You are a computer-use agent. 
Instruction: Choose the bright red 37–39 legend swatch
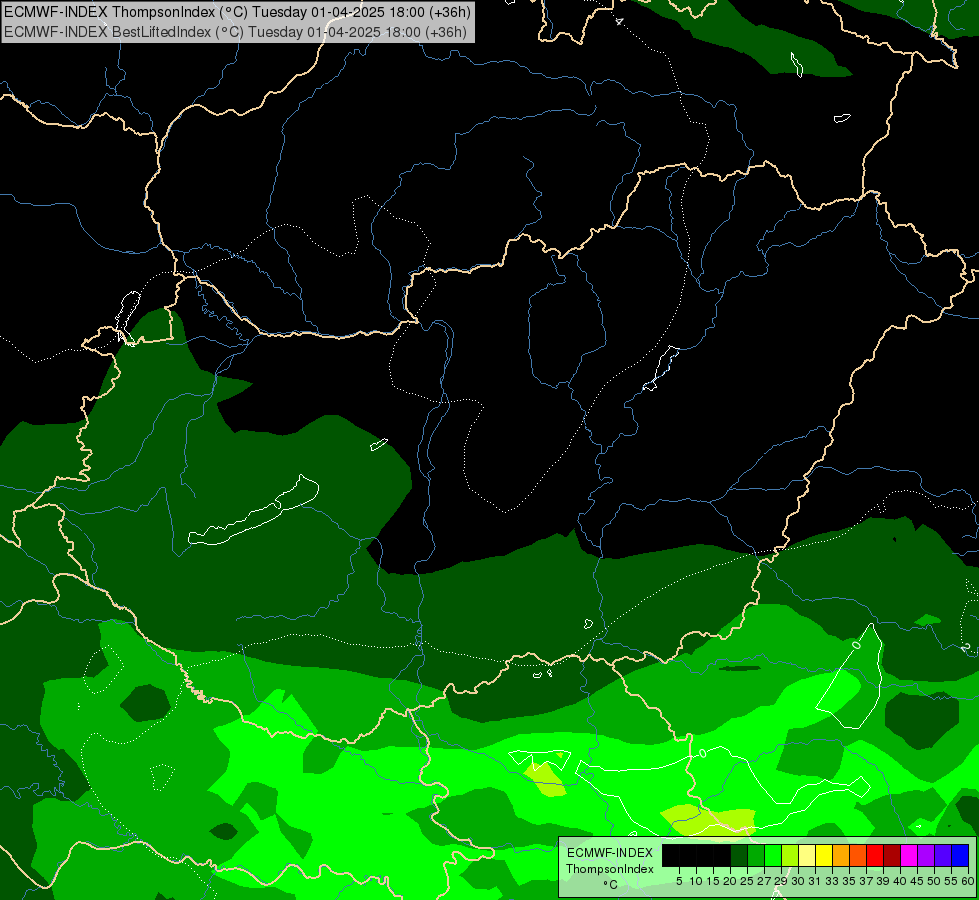pos(875,855)
